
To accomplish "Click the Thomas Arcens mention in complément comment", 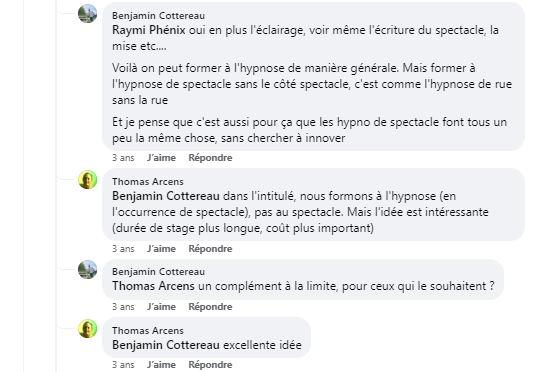I will tap(153, 286).
